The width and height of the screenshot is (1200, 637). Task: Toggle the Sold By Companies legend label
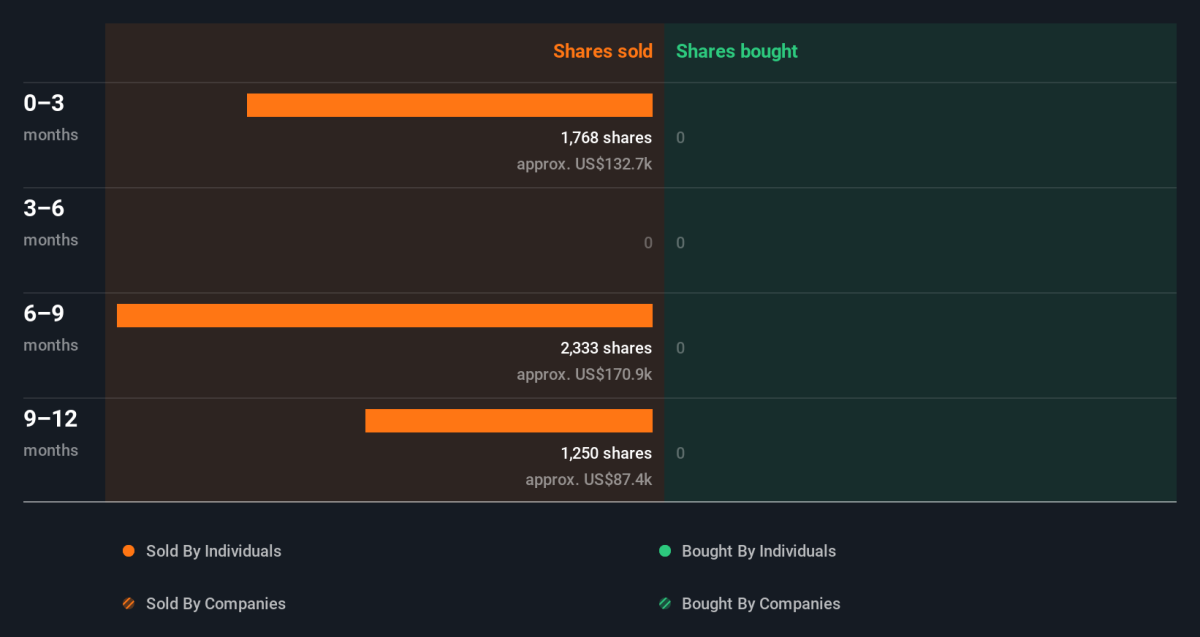216,604
